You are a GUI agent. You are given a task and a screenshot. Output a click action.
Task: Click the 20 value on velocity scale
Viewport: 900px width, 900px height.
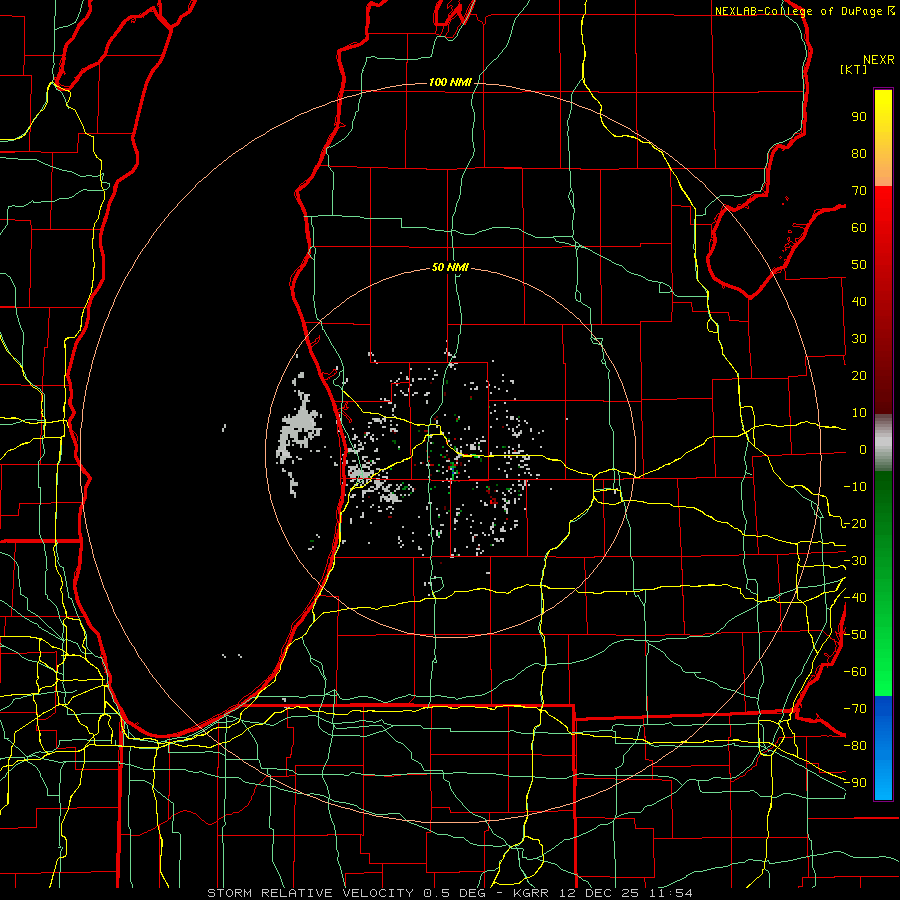click(859, 376)
